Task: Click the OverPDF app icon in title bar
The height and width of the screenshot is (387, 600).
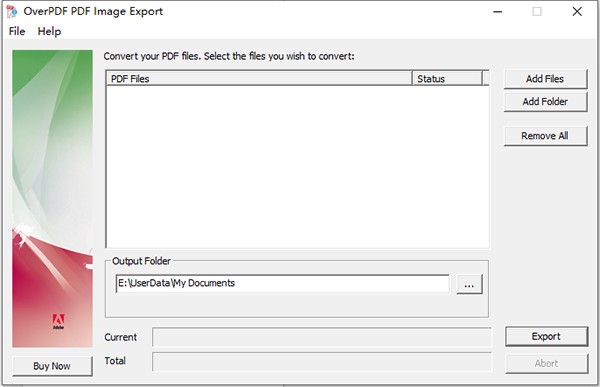Action: tap(12, 11)
